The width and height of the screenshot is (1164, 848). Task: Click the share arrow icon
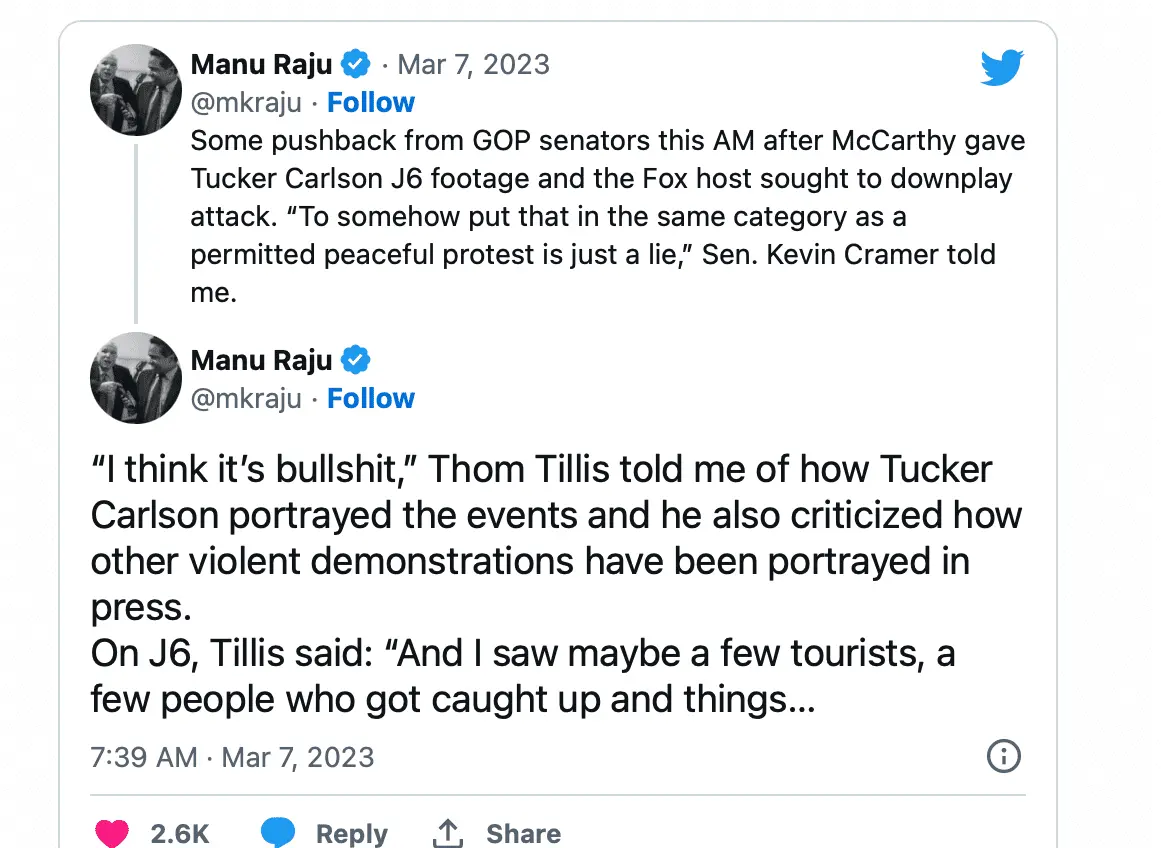[x=448, y=833]
